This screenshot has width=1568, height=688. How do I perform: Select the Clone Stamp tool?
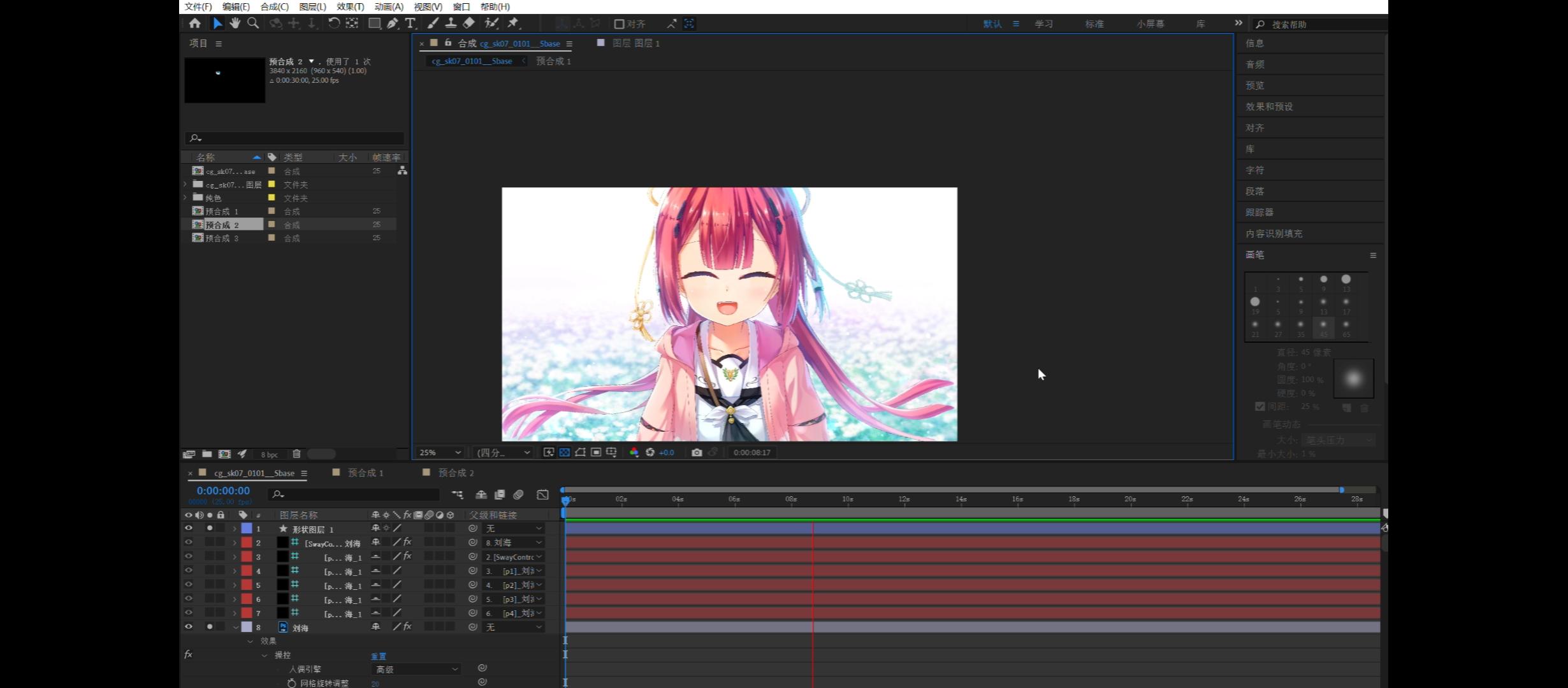click(x=451, y=24)
